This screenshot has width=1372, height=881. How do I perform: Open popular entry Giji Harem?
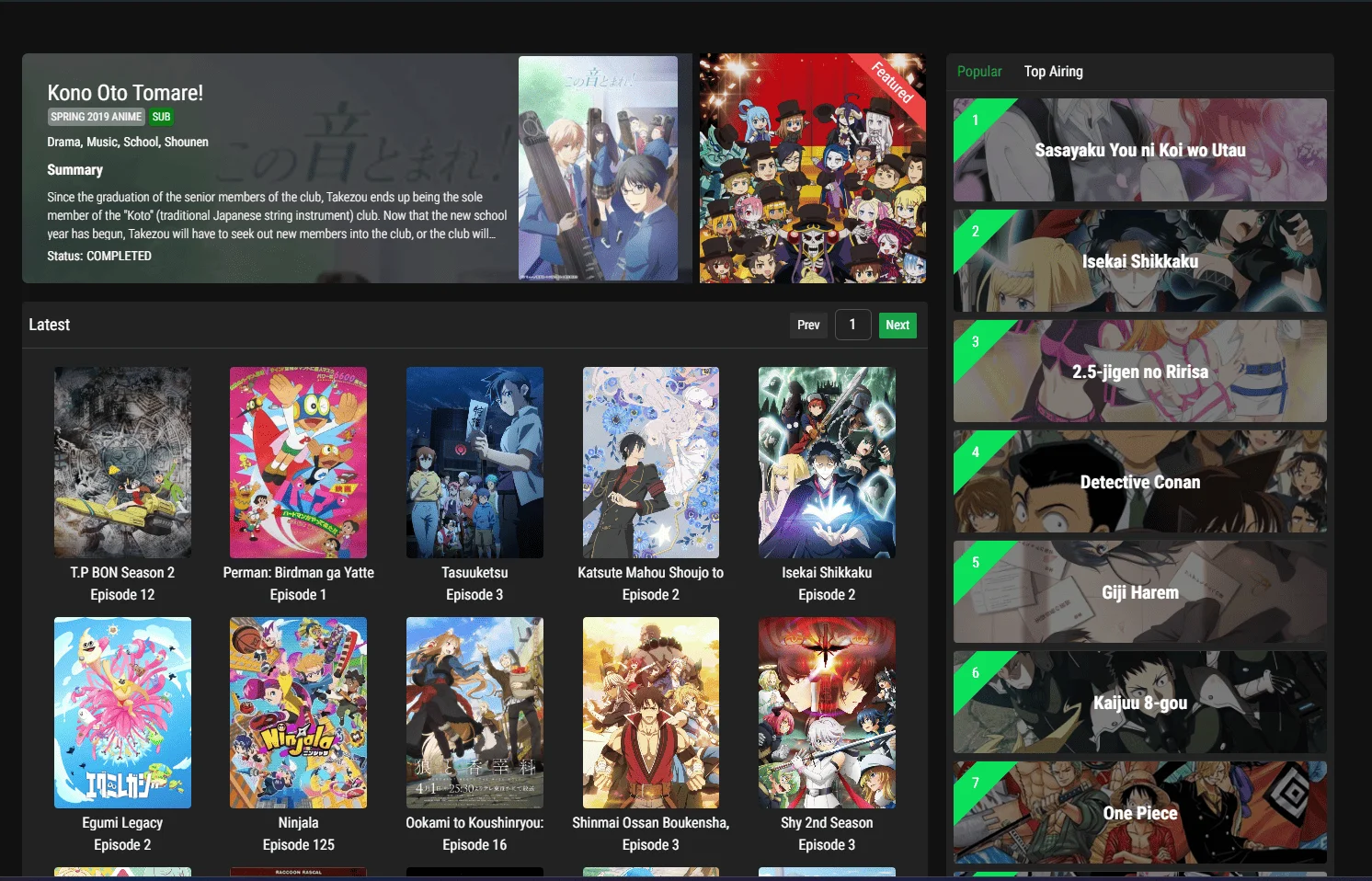click(1140, 591)
